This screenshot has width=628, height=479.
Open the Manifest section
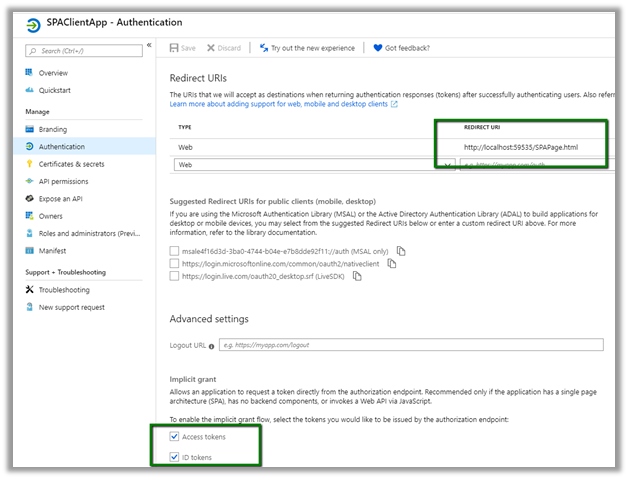click(x=52, y=251)
